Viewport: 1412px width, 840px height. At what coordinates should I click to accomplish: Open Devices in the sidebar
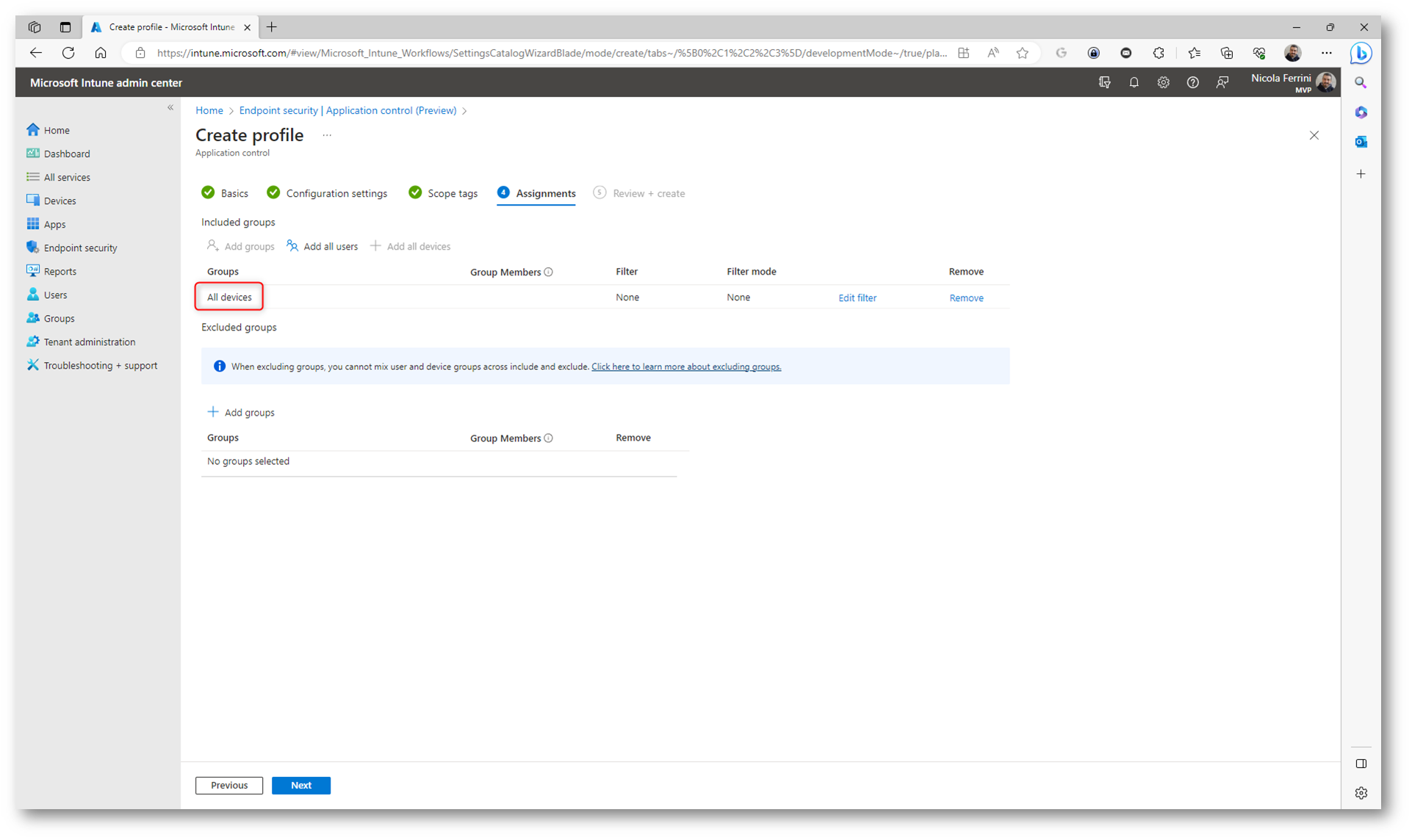[x=51, y=200]
